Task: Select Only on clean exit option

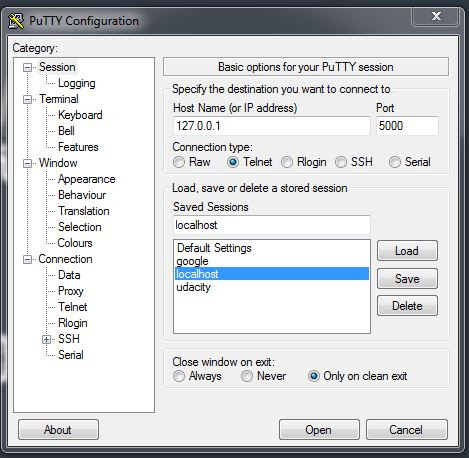Action: point(314,376)
